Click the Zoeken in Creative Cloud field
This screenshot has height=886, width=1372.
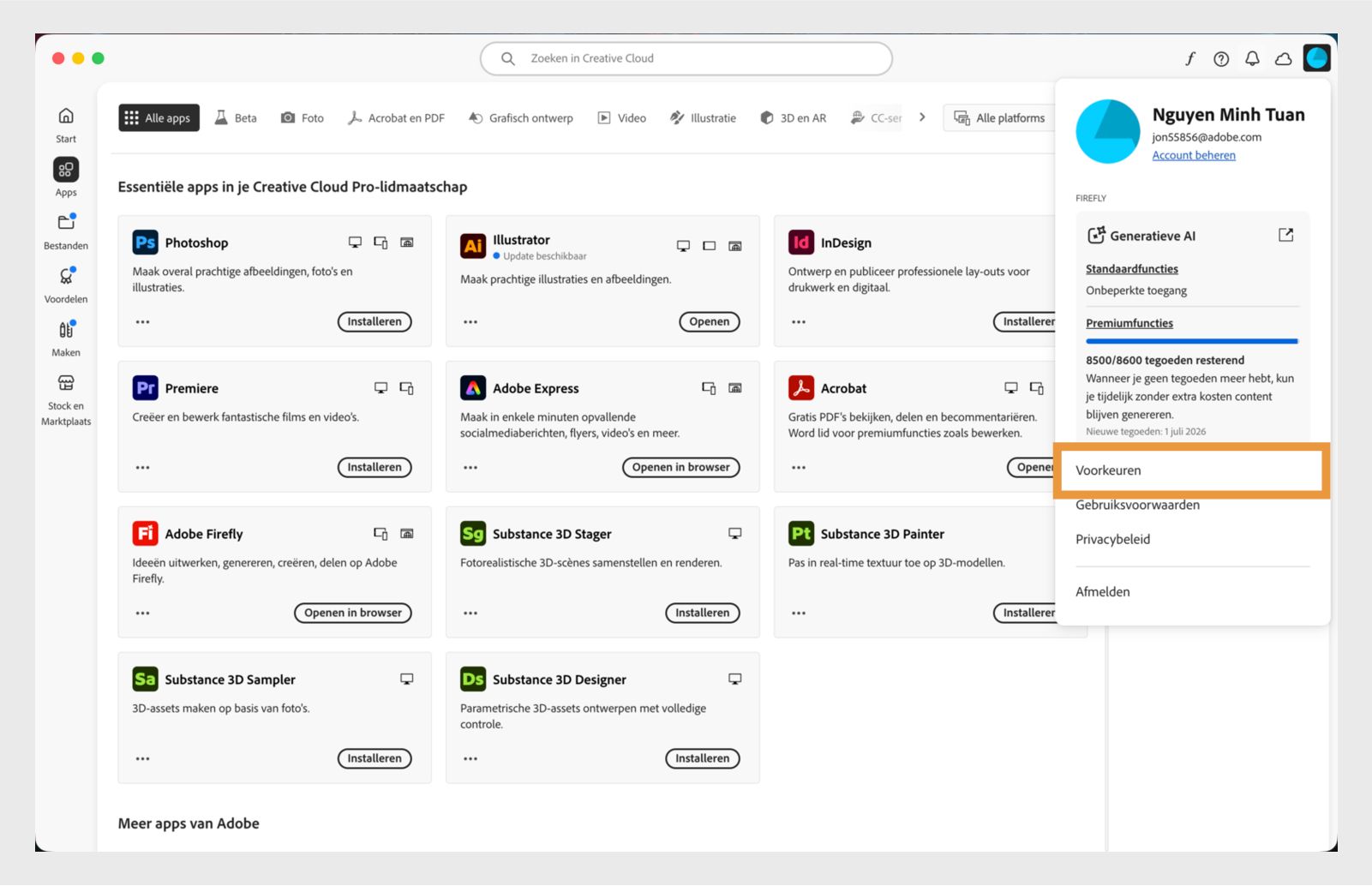tap(686, 58)
